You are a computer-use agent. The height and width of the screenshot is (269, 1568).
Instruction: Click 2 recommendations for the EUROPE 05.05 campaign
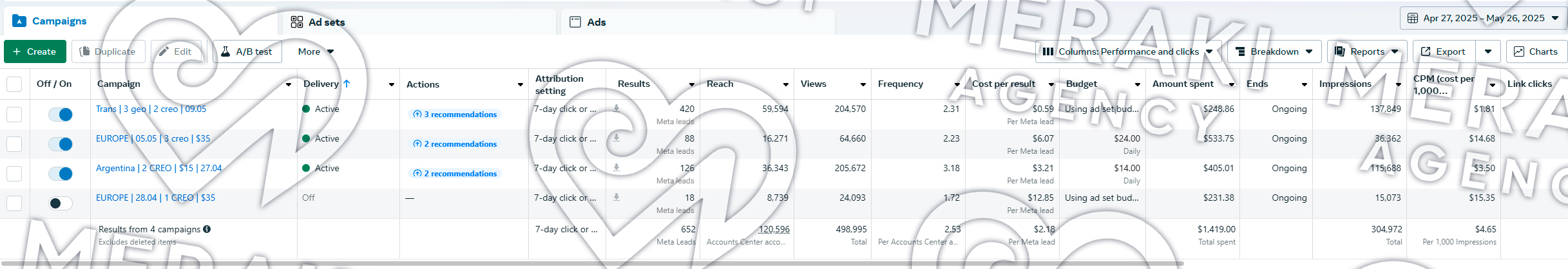(455, 144)
